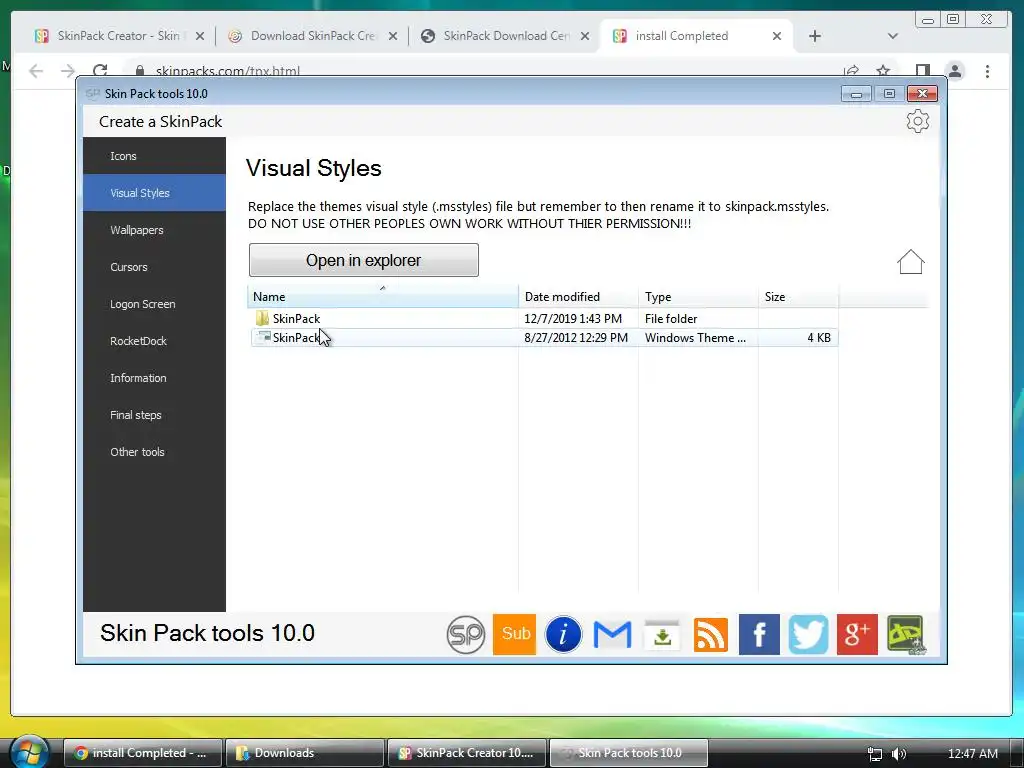
Task: Switch to the Download SkinPack Creator tab
Action: pyautogui.click(x=312, y=36)
